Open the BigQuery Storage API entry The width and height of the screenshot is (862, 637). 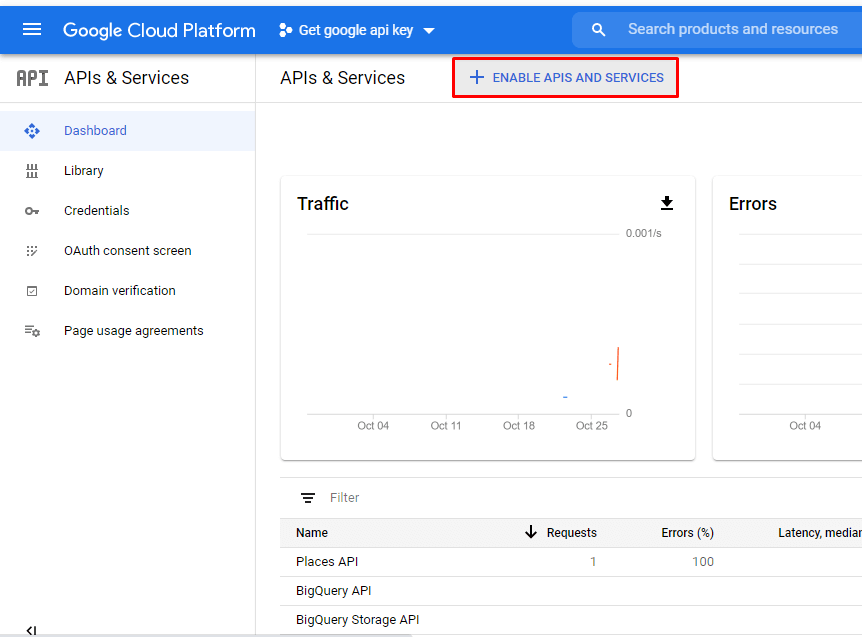click(x=357, y=620)
